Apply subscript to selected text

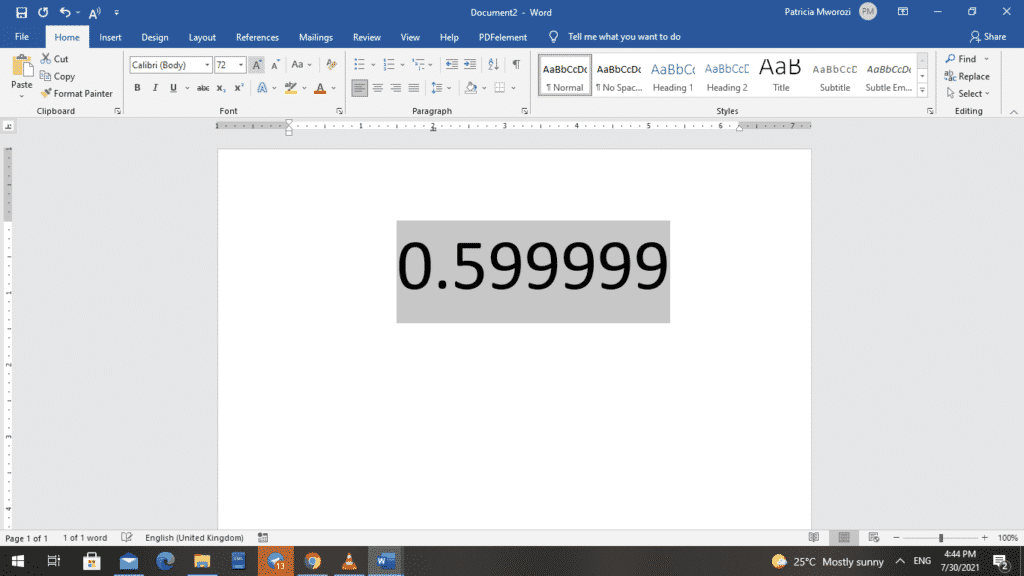[x=221, y=88]
